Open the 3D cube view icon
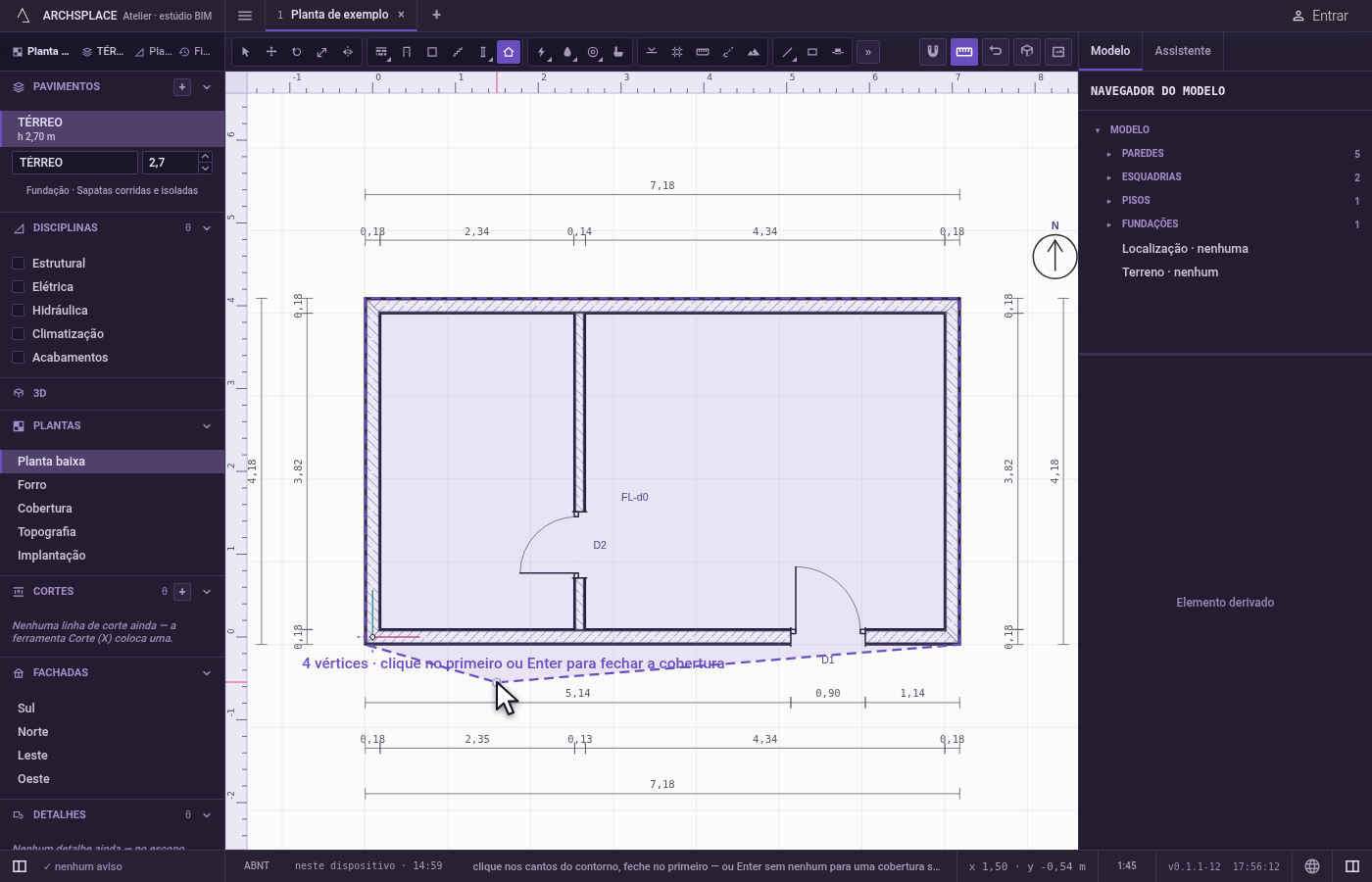Viewport: 1372px width, 882px height. click(x=1027, y=51)
